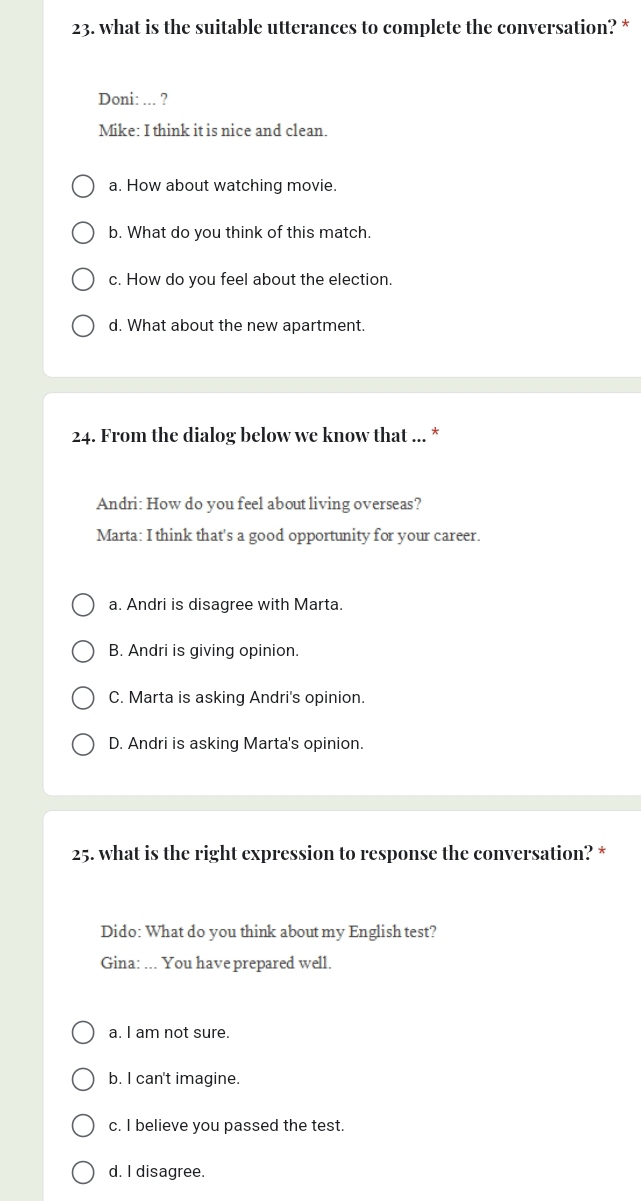Select option 'a. How about watching movie.'

point(85,186)
